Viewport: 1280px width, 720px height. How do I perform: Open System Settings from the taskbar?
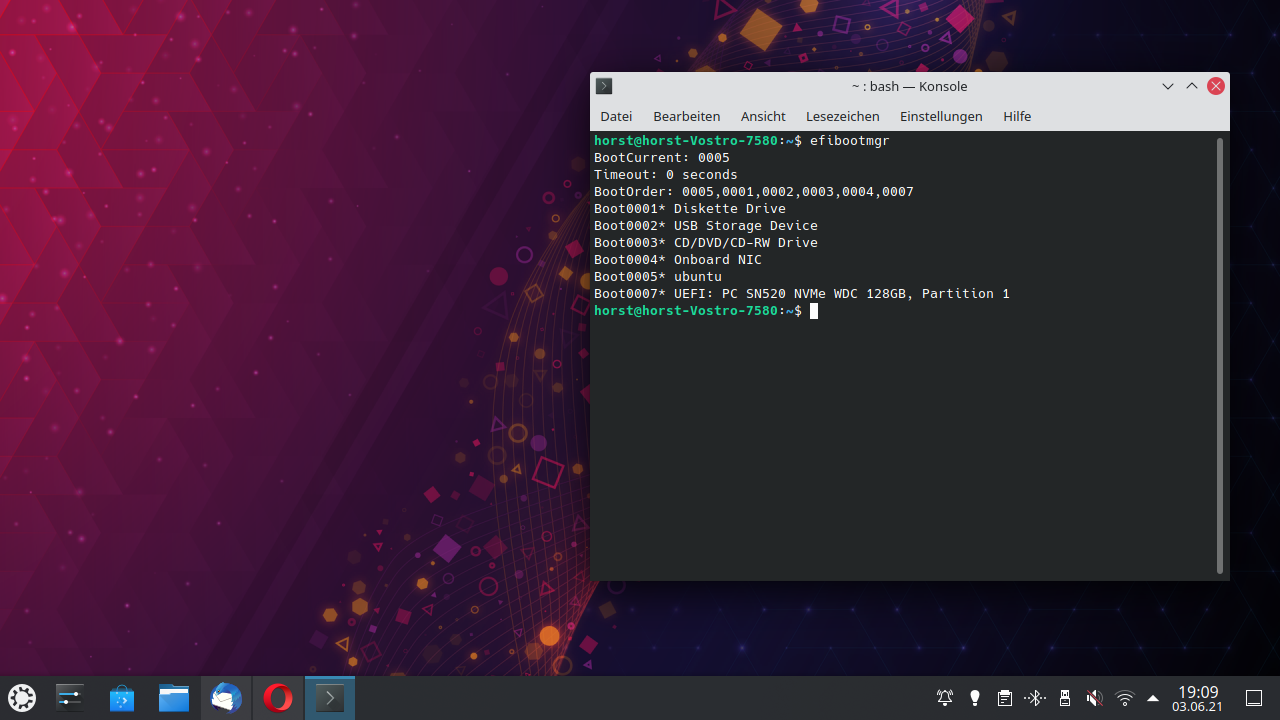[70, 698]
